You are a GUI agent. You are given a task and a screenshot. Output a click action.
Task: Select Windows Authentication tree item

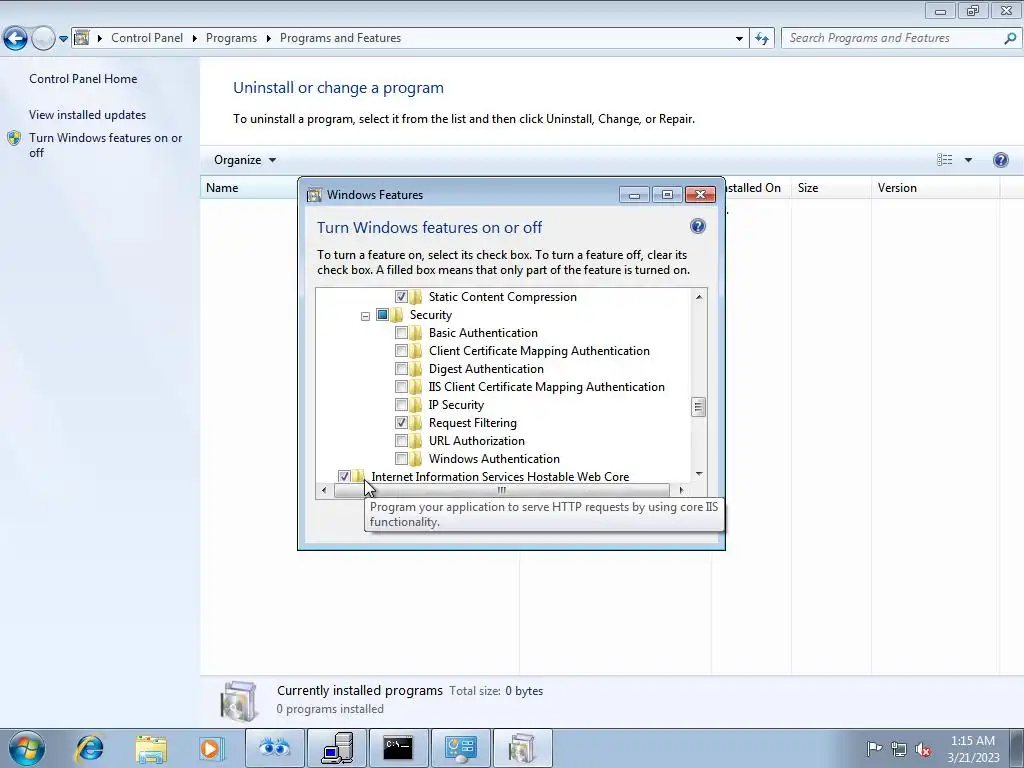tap(494, 458)
